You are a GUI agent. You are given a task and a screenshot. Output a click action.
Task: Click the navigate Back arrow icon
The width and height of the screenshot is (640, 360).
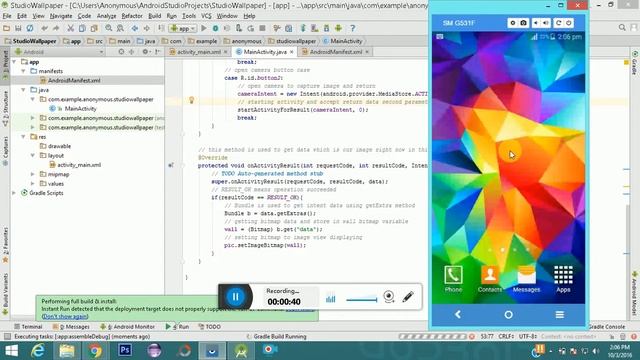point(135,28)
